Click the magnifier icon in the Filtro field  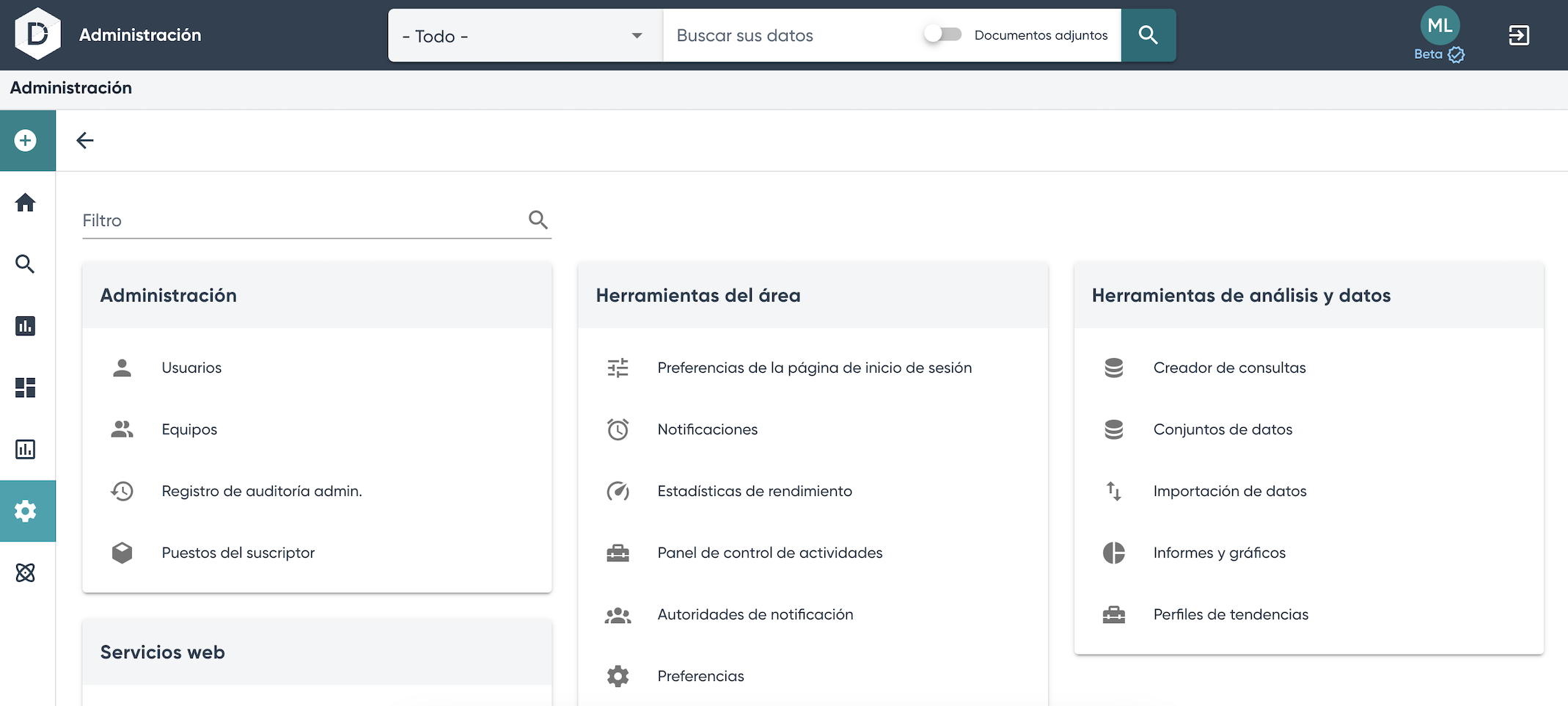(538, 219)
